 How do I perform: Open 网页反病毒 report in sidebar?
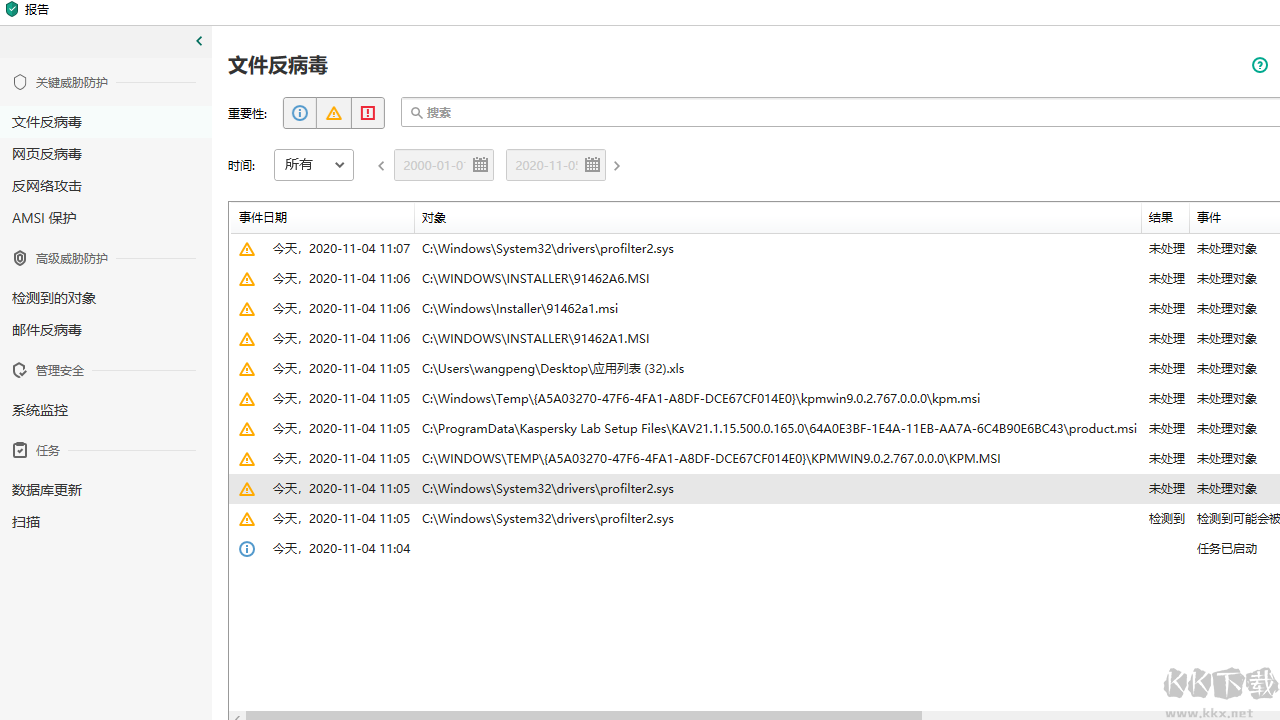[47, 154]
